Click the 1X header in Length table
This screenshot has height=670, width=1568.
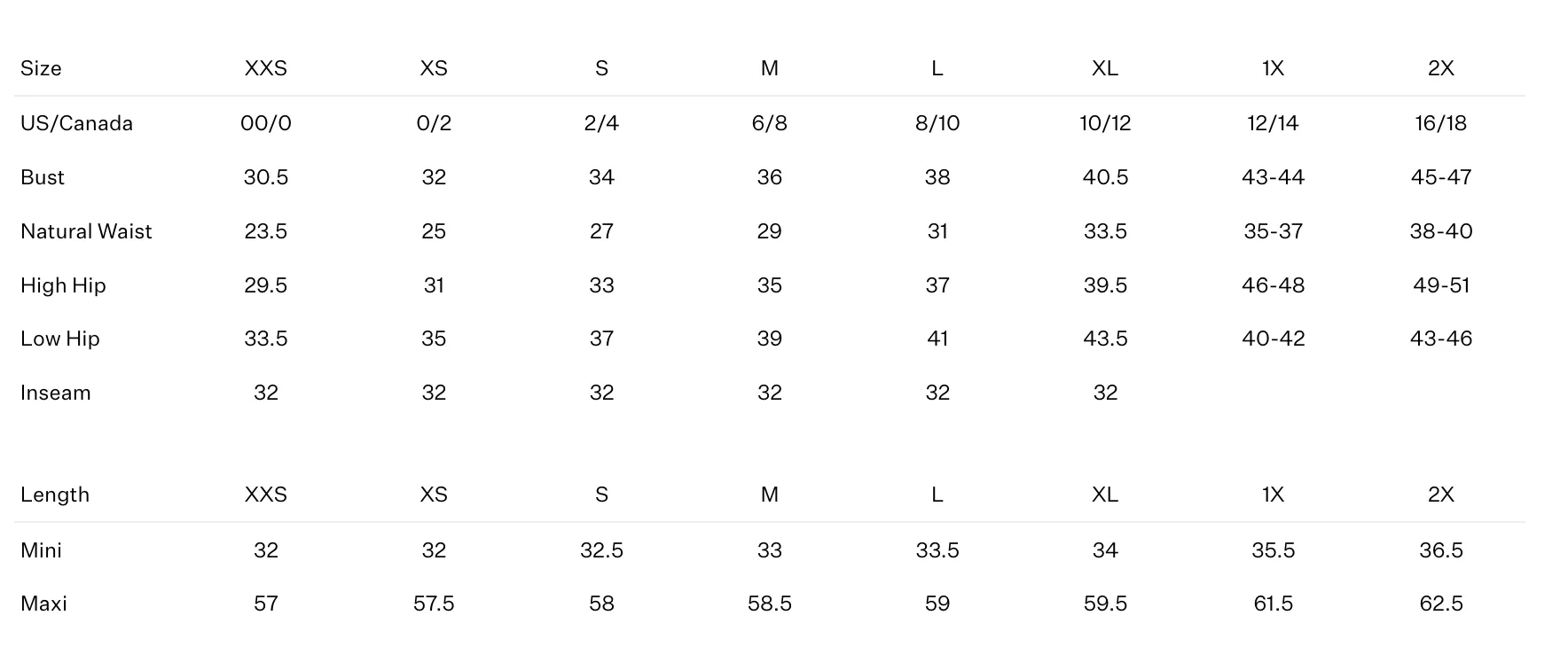pyautogui.click(x=1274, y=495)
